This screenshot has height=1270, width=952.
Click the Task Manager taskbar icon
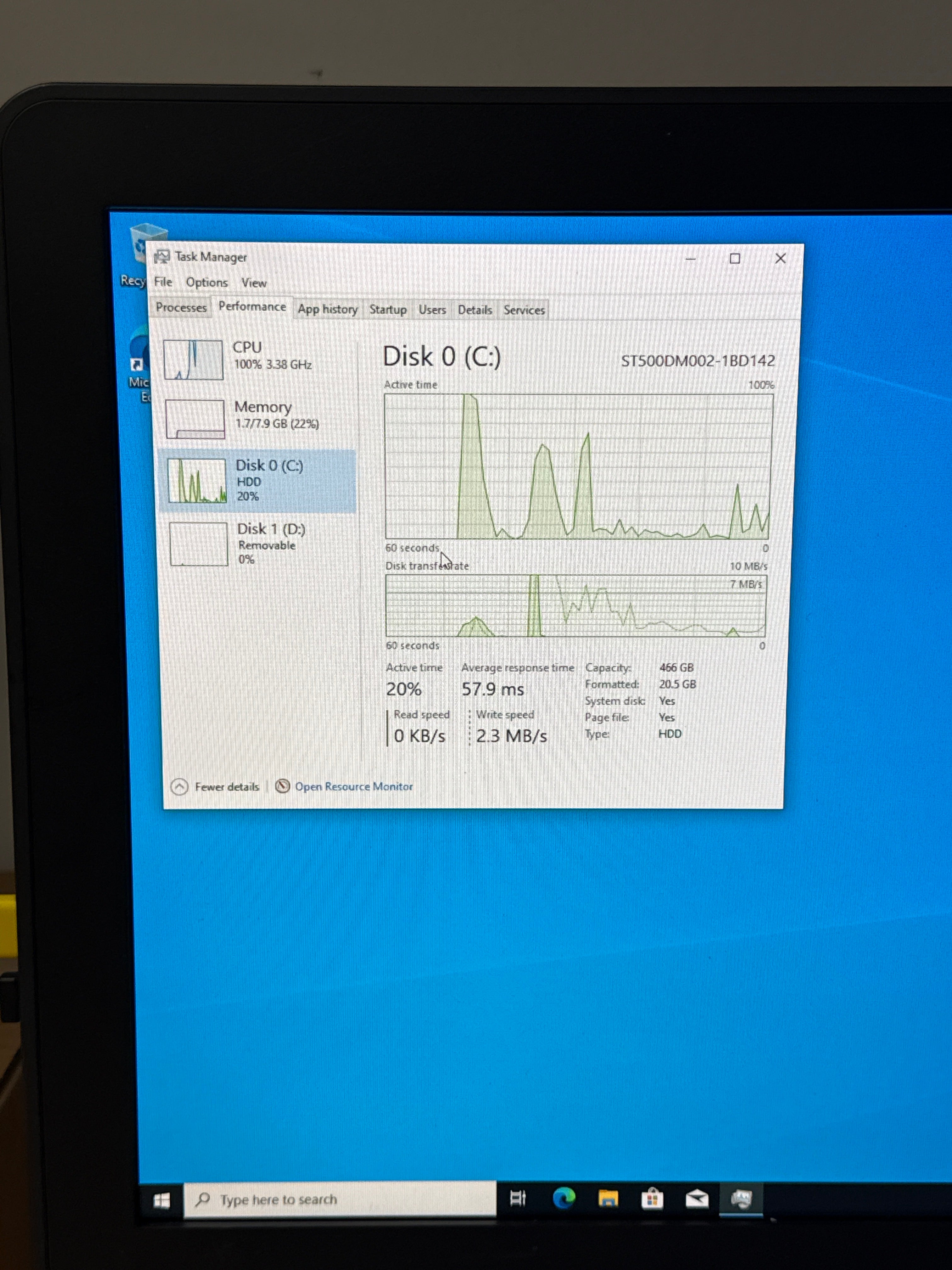pyautogui.click(x=741, y=1199)
